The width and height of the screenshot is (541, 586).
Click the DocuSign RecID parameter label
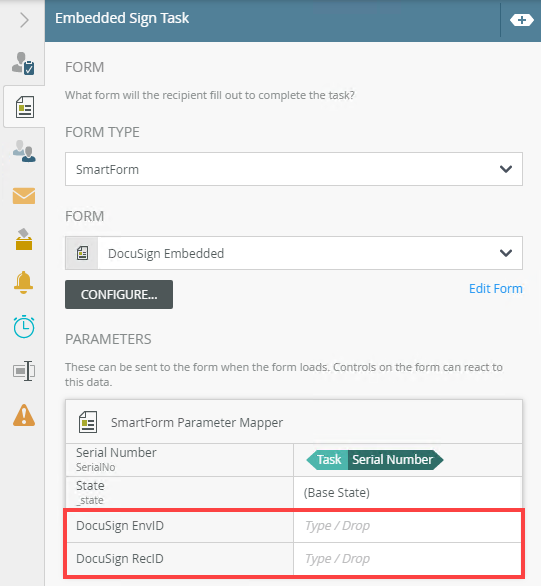pos(120,559)
